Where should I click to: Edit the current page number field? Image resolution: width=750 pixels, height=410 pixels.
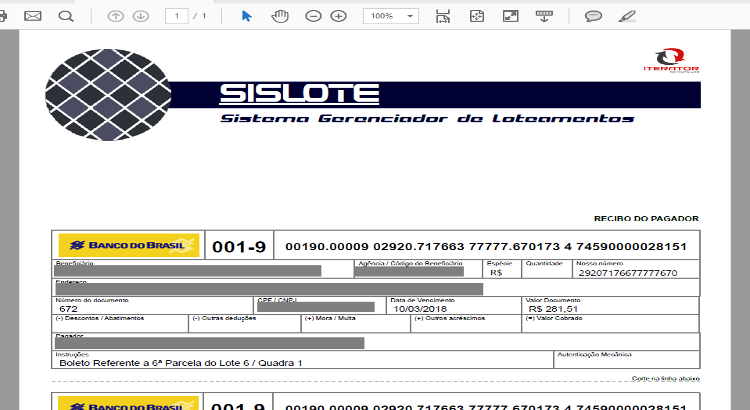(x=176, y=16)
